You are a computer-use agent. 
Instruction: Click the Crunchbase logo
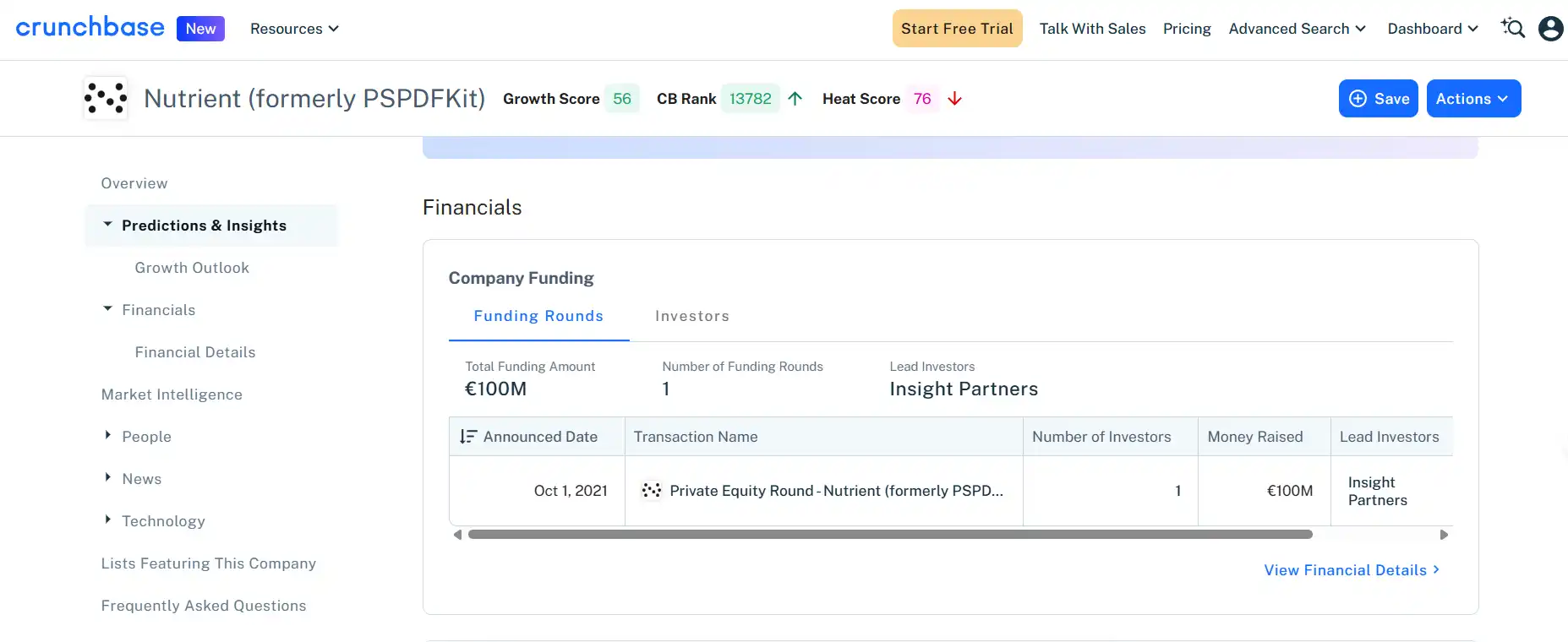pos(90,28)
